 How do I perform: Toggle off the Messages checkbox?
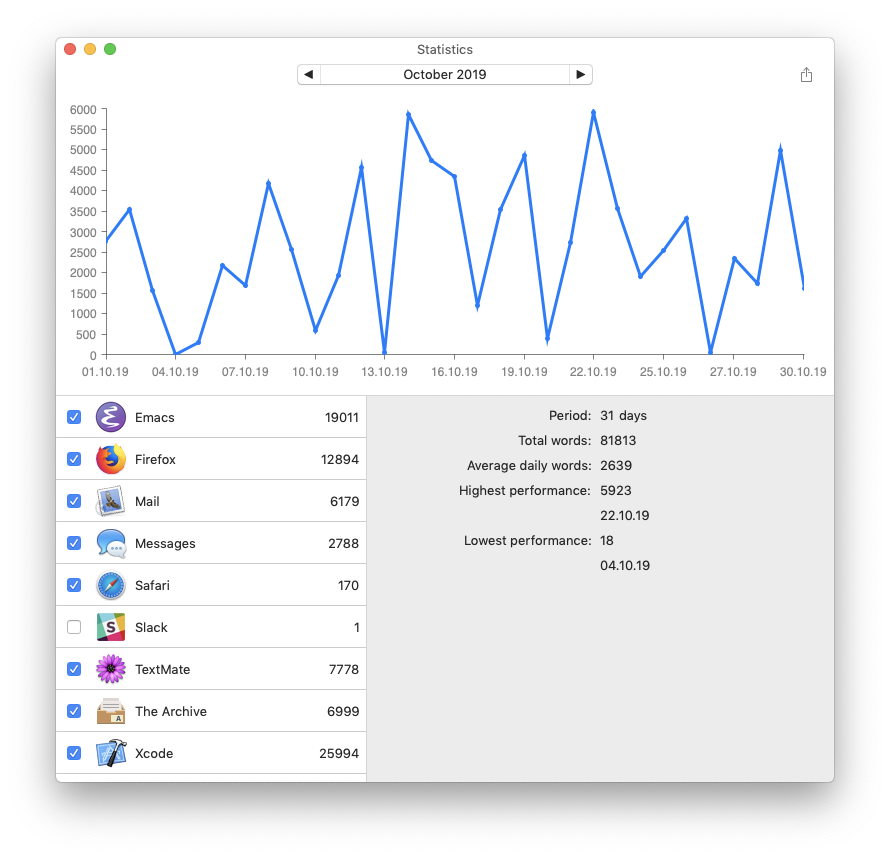tap(74, 543)
